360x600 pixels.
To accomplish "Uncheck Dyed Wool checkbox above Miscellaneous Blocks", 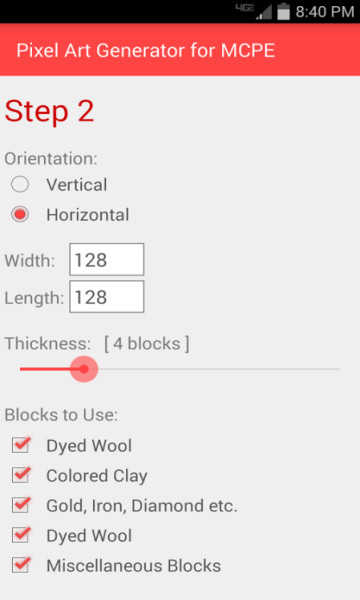I will [21, 535].
